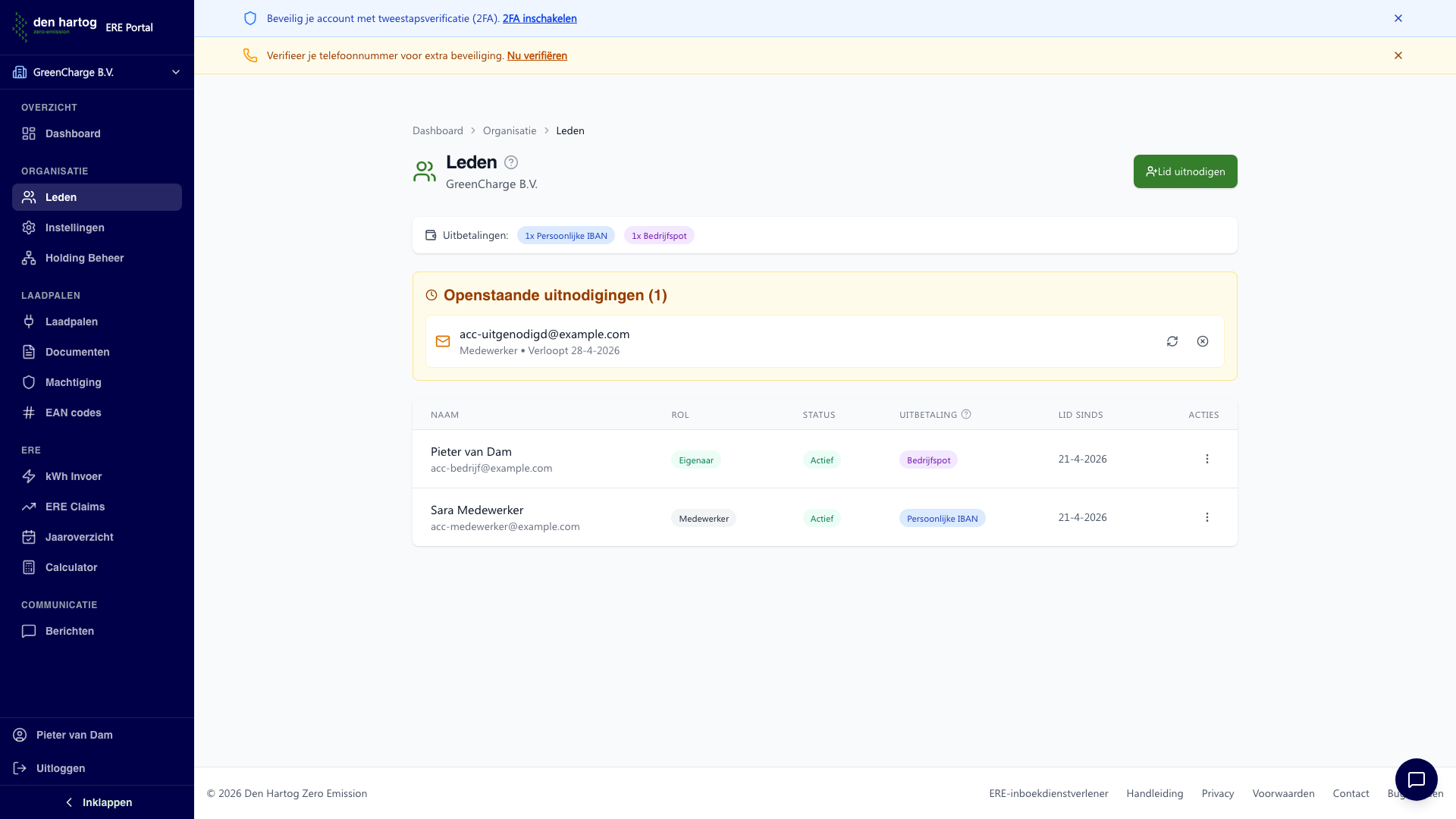Resend invitation to acc-uitgenodigd@example.com
The image size is (1456, 819).
click(x=1172, y=341)
